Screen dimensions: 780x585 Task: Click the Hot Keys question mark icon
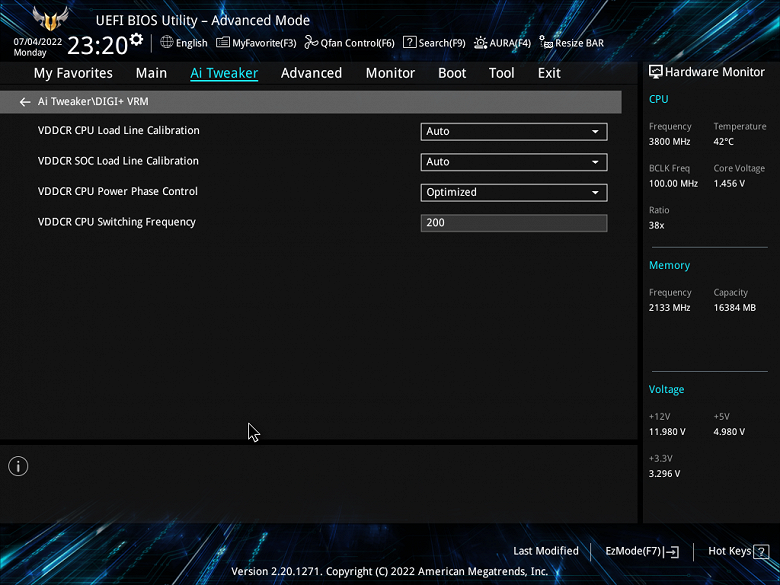pos(761,552)
